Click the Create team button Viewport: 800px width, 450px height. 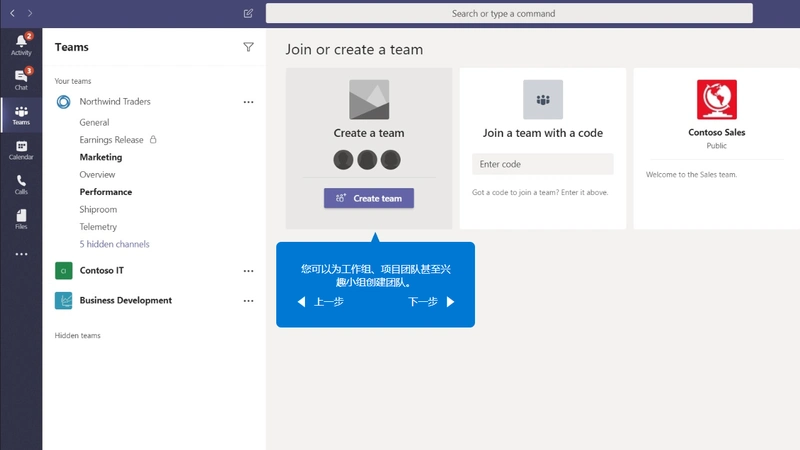pyautogui.click(x=369, y=198)
